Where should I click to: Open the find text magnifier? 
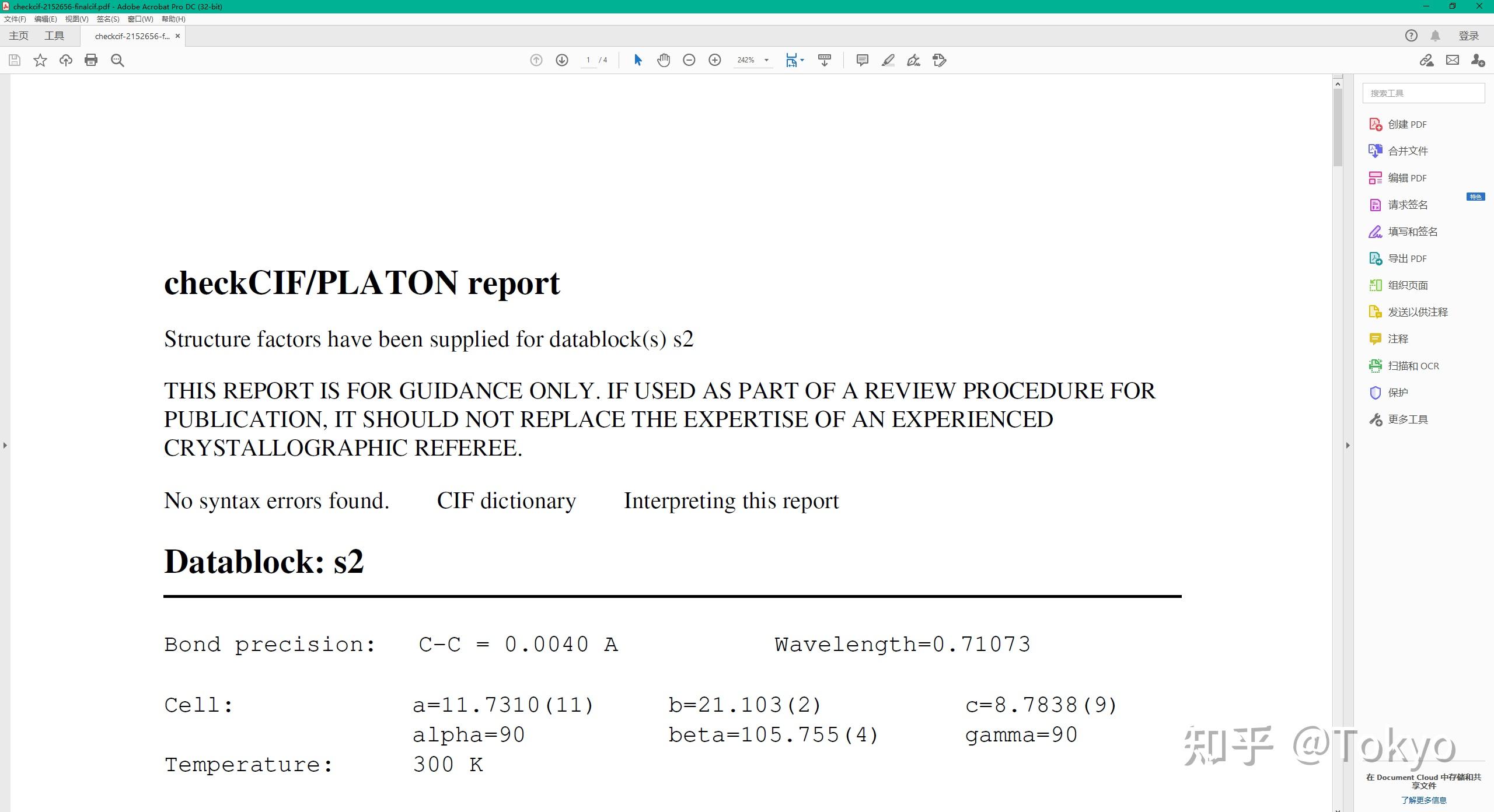[117, 60]
